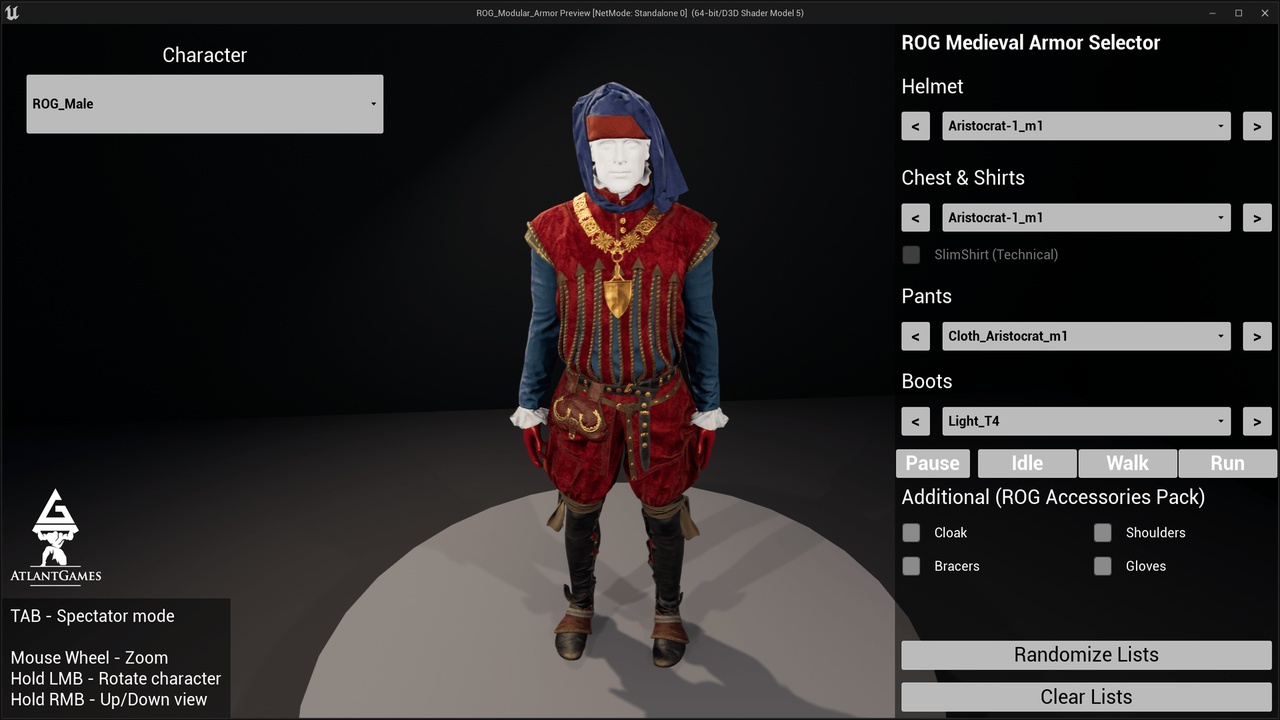
Task: Select next Pants option
Action: pos(1257,336)
